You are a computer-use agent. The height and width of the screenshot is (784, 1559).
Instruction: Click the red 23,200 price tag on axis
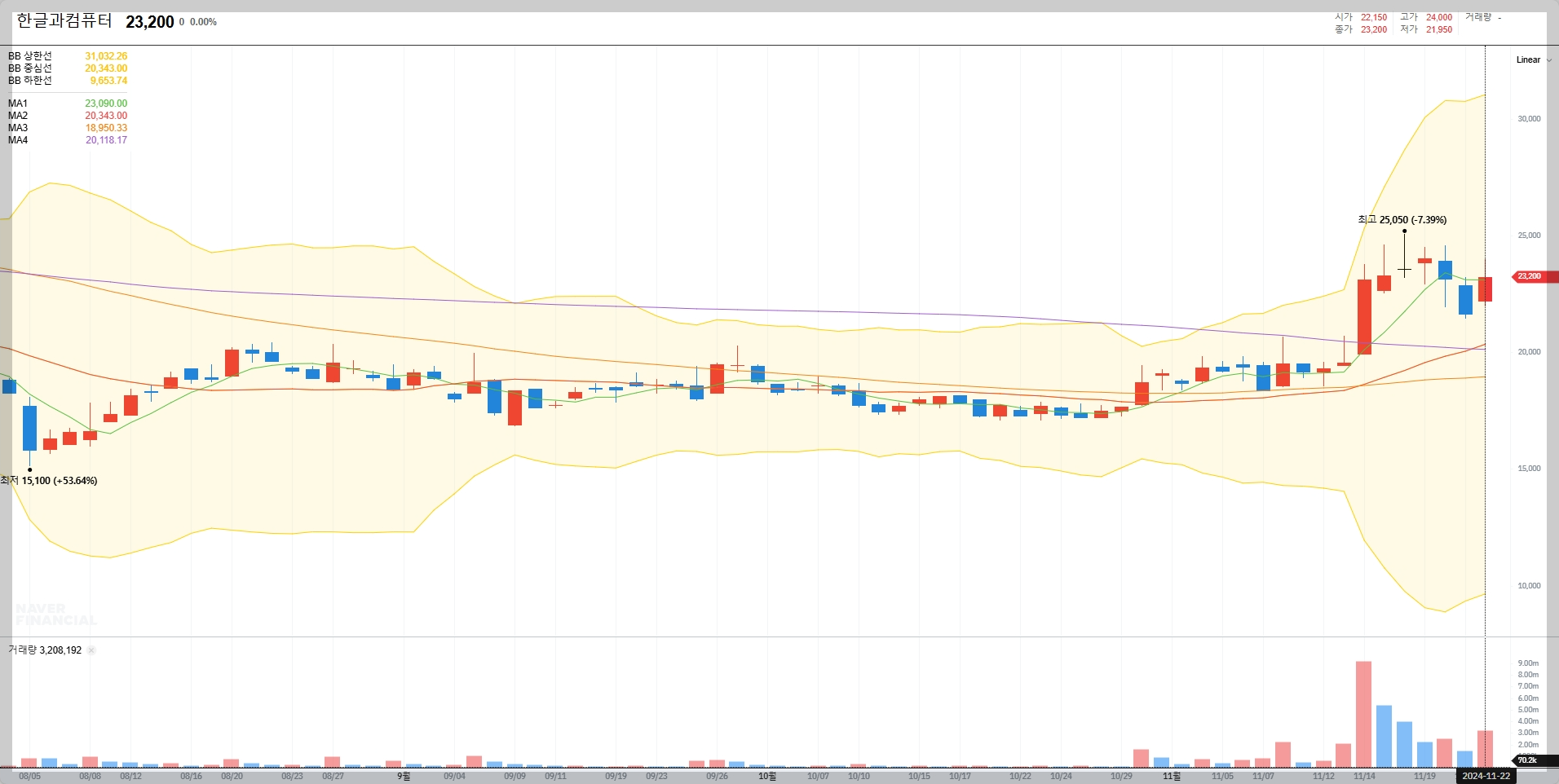(1535, 276)
